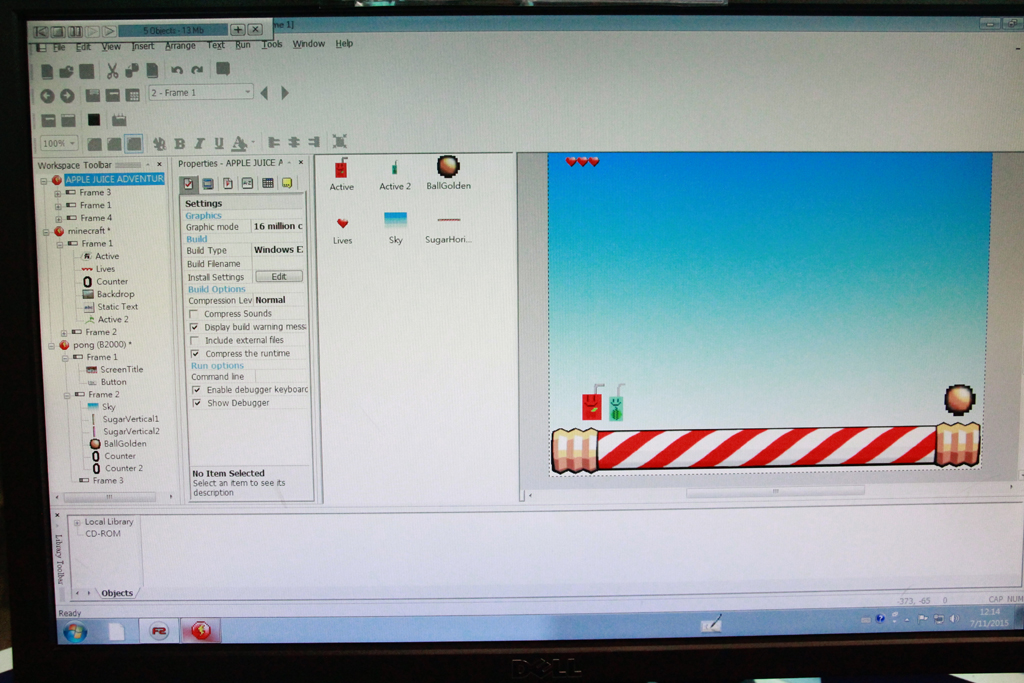Select Local Library in the library tree
The width and height of the screenshot is (1024, 683).
click(108, 522)
